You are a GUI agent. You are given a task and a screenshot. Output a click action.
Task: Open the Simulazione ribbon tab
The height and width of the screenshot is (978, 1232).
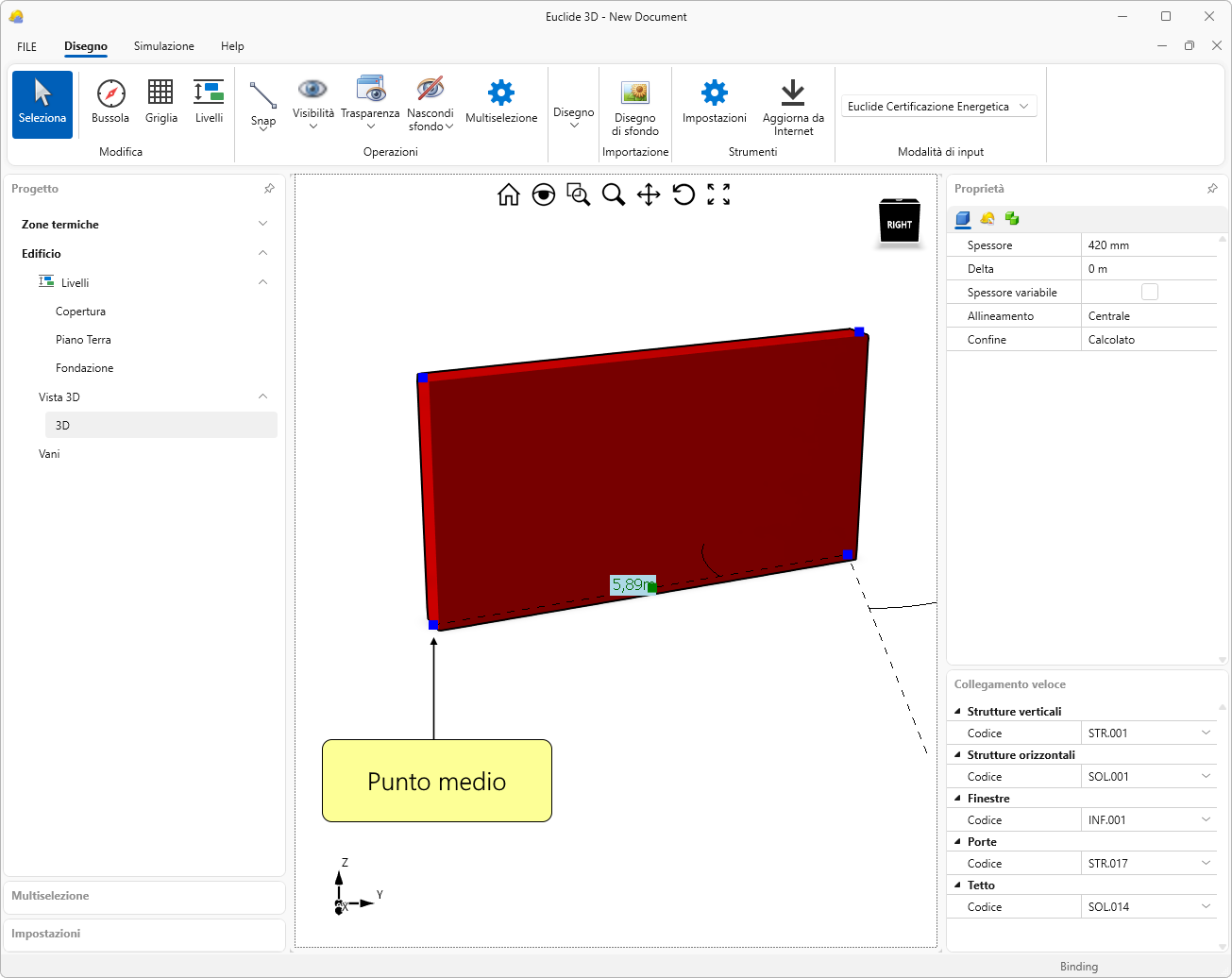tap(164, 46)
